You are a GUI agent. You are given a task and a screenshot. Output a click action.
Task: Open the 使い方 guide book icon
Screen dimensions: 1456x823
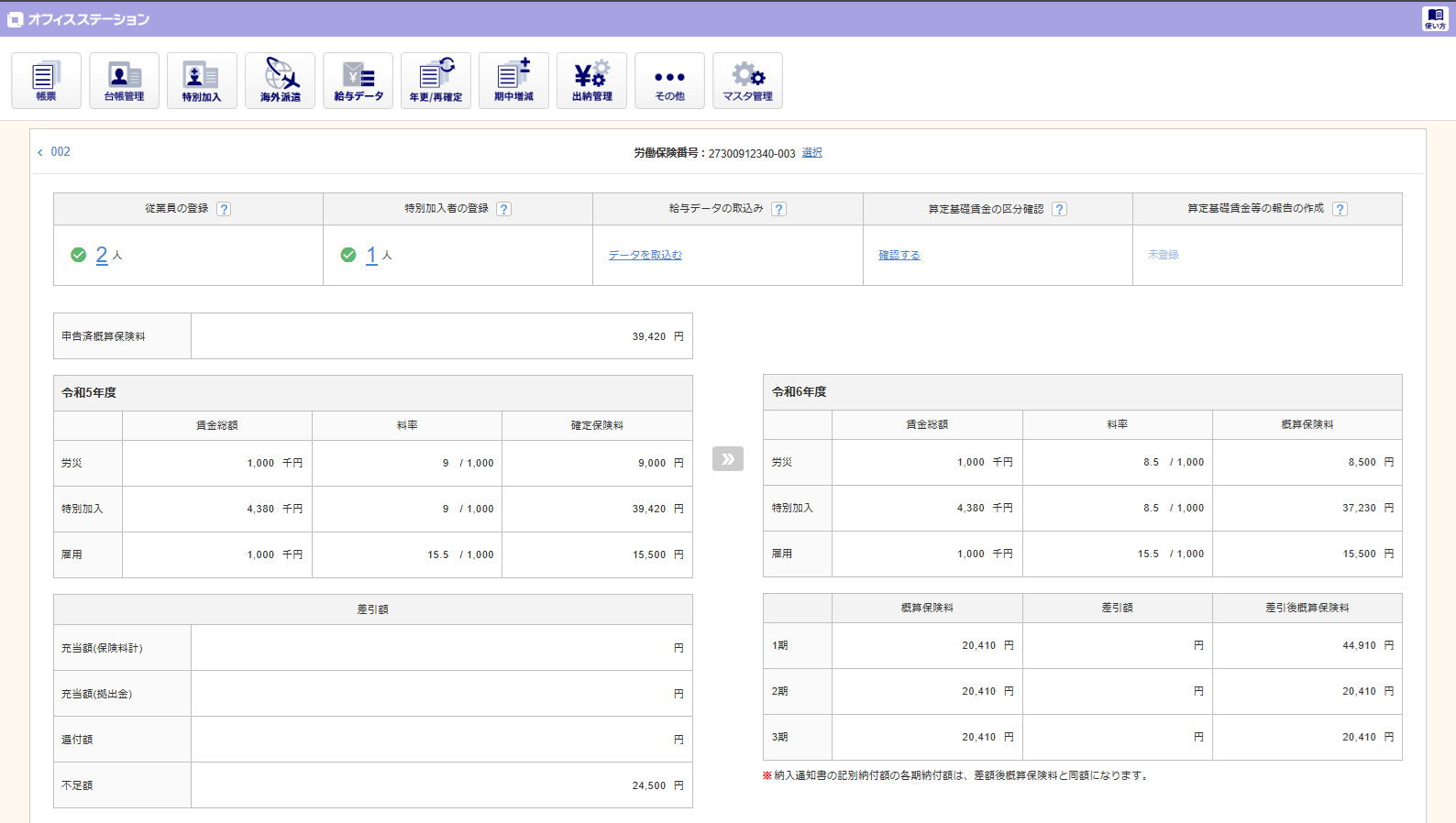[x=1435, y=18]
